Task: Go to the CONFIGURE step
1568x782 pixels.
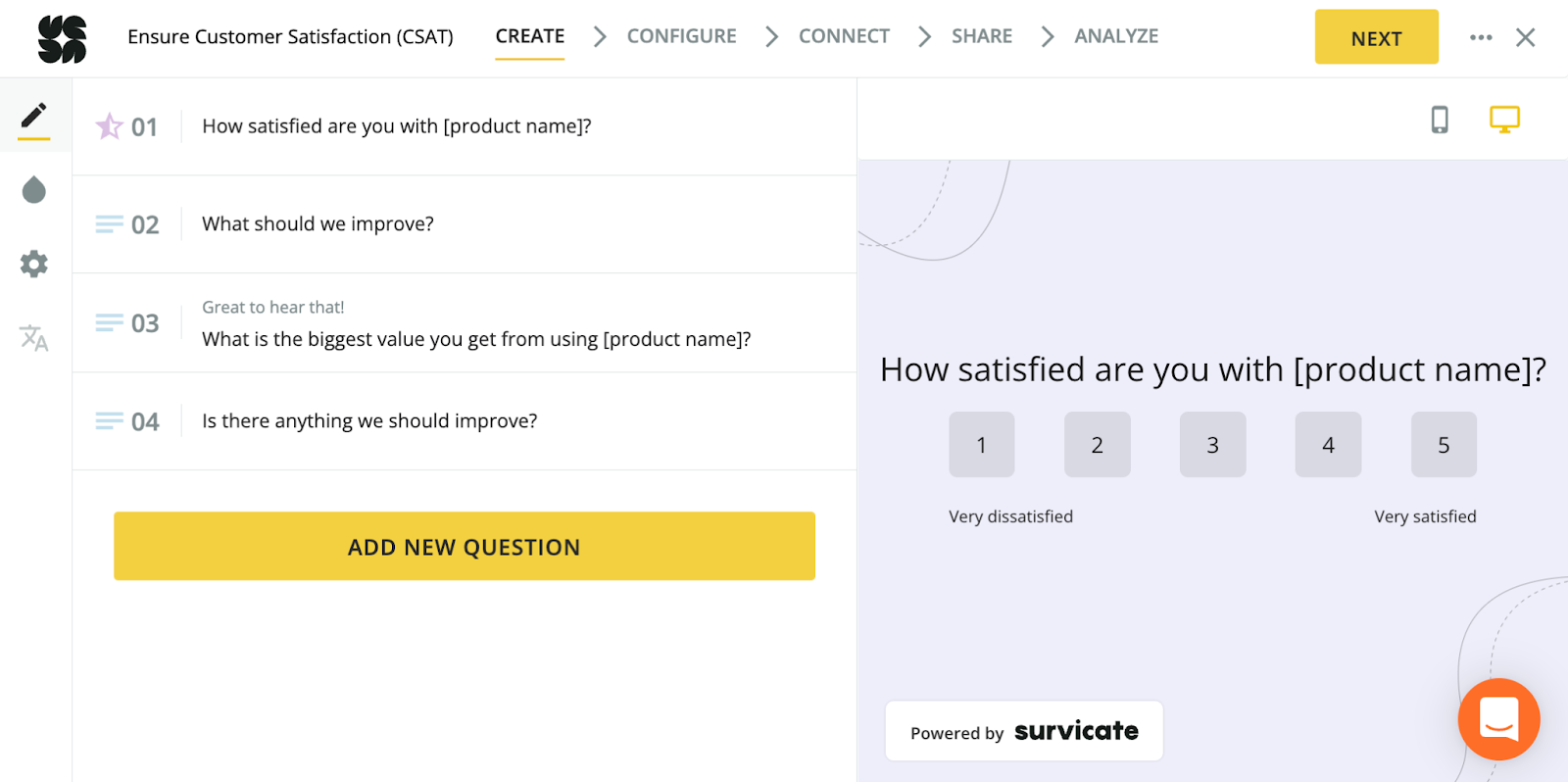Action: tap(681, 36)
